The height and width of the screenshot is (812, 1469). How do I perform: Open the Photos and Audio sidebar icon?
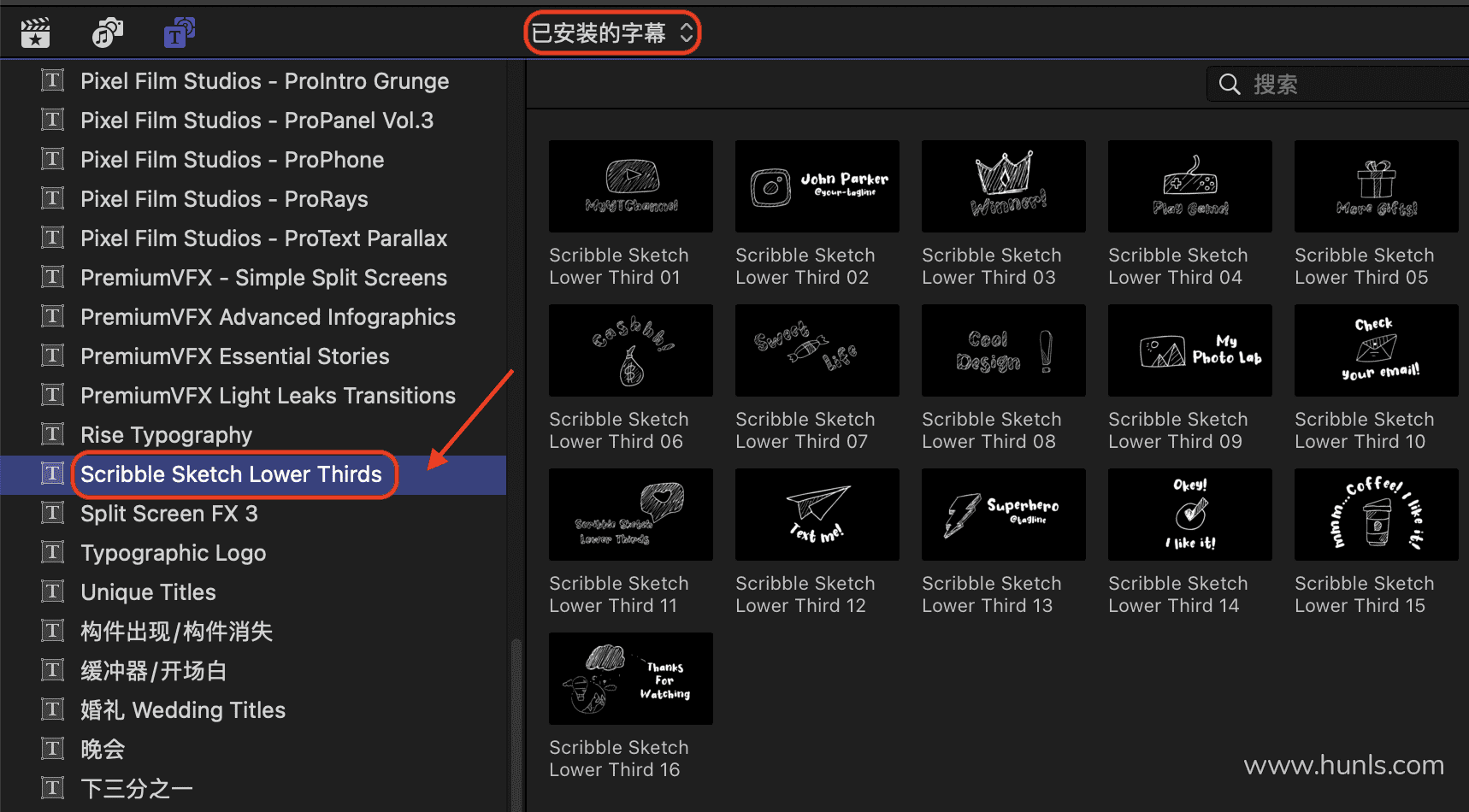107,33
